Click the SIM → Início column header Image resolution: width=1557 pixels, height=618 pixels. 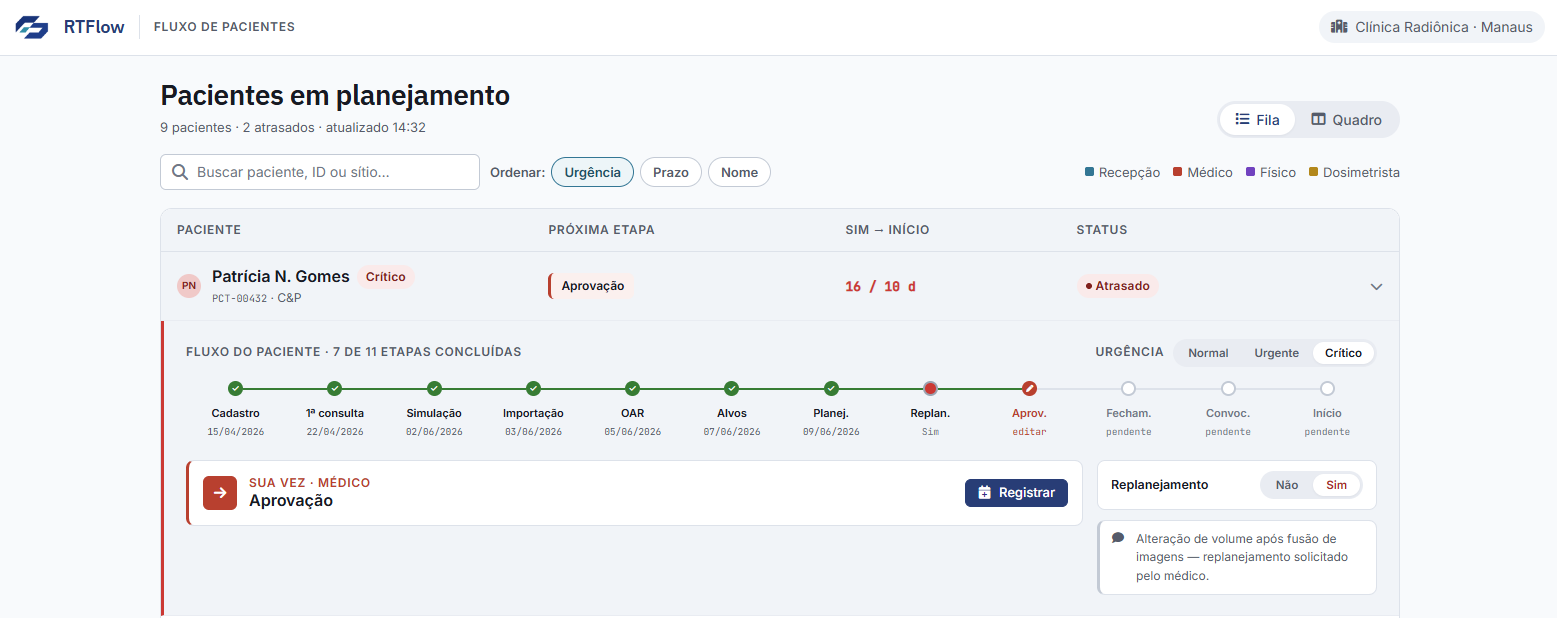887,230
